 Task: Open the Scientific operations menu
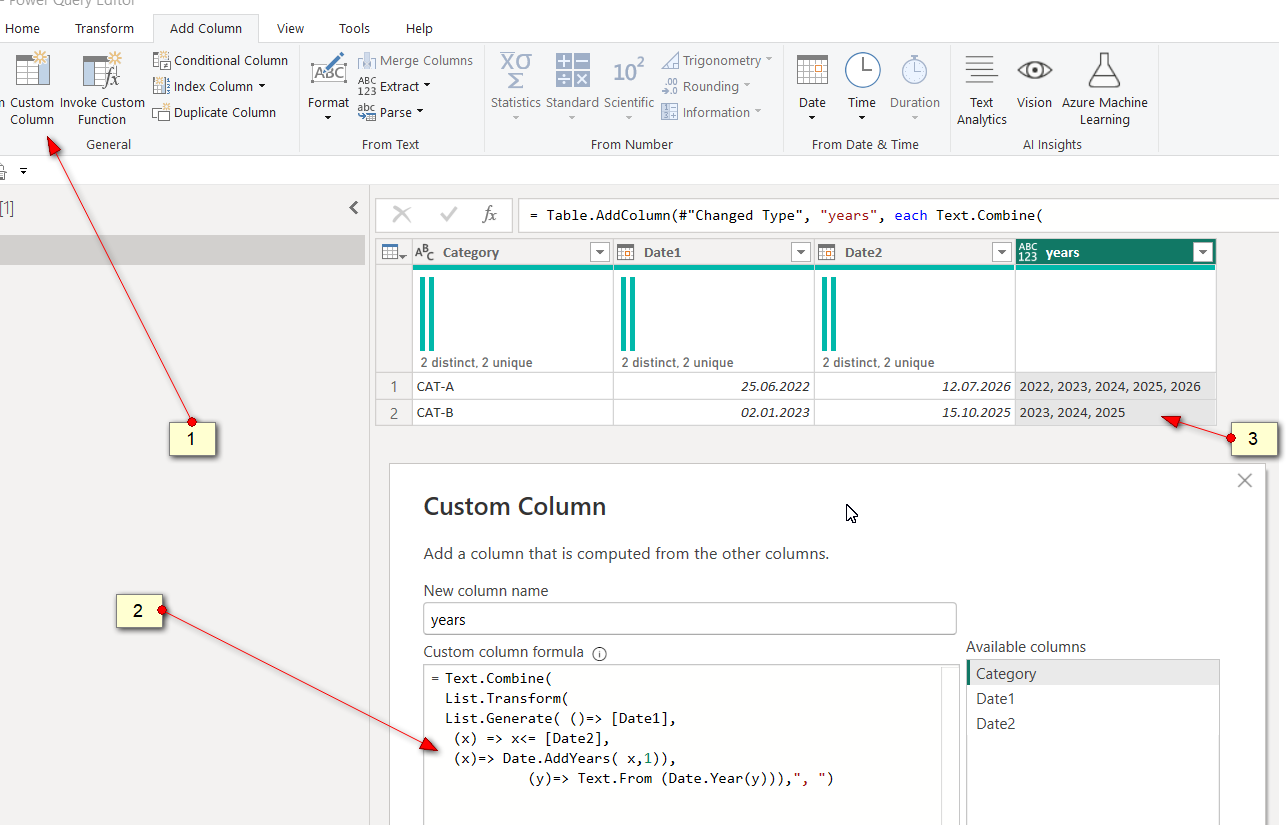629,88
